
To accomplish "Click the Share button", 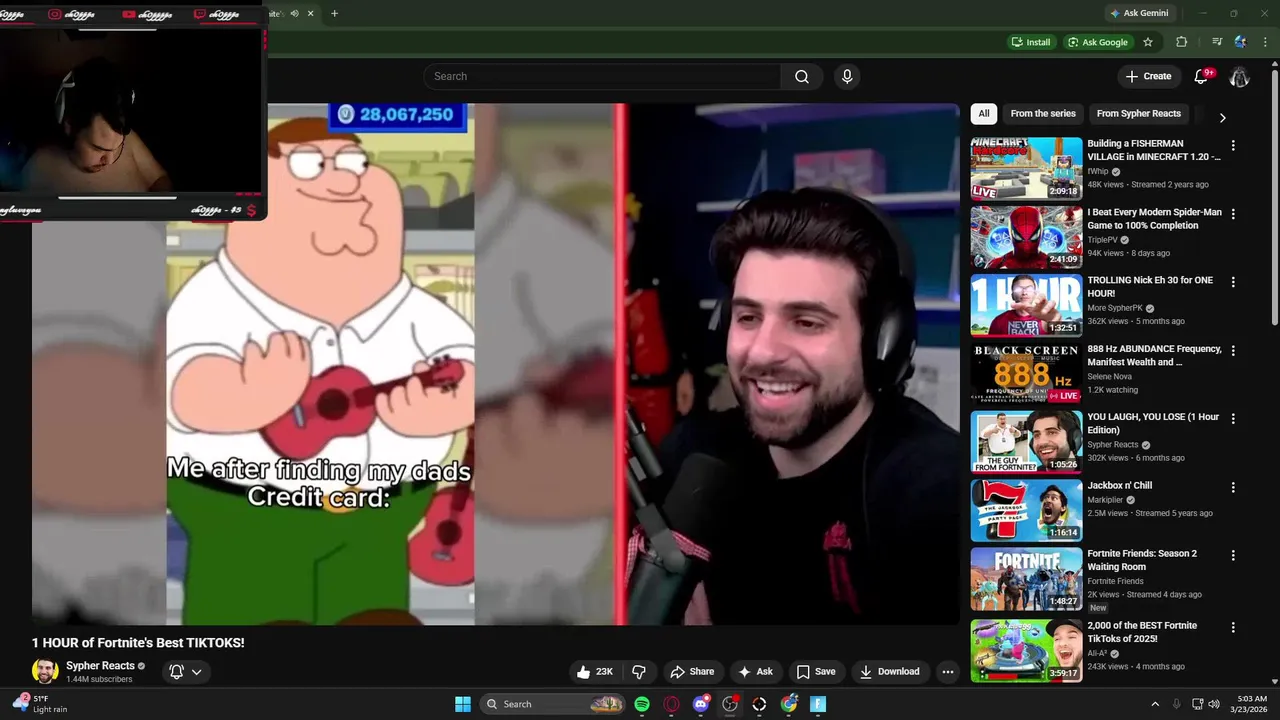I will point(692,672).
